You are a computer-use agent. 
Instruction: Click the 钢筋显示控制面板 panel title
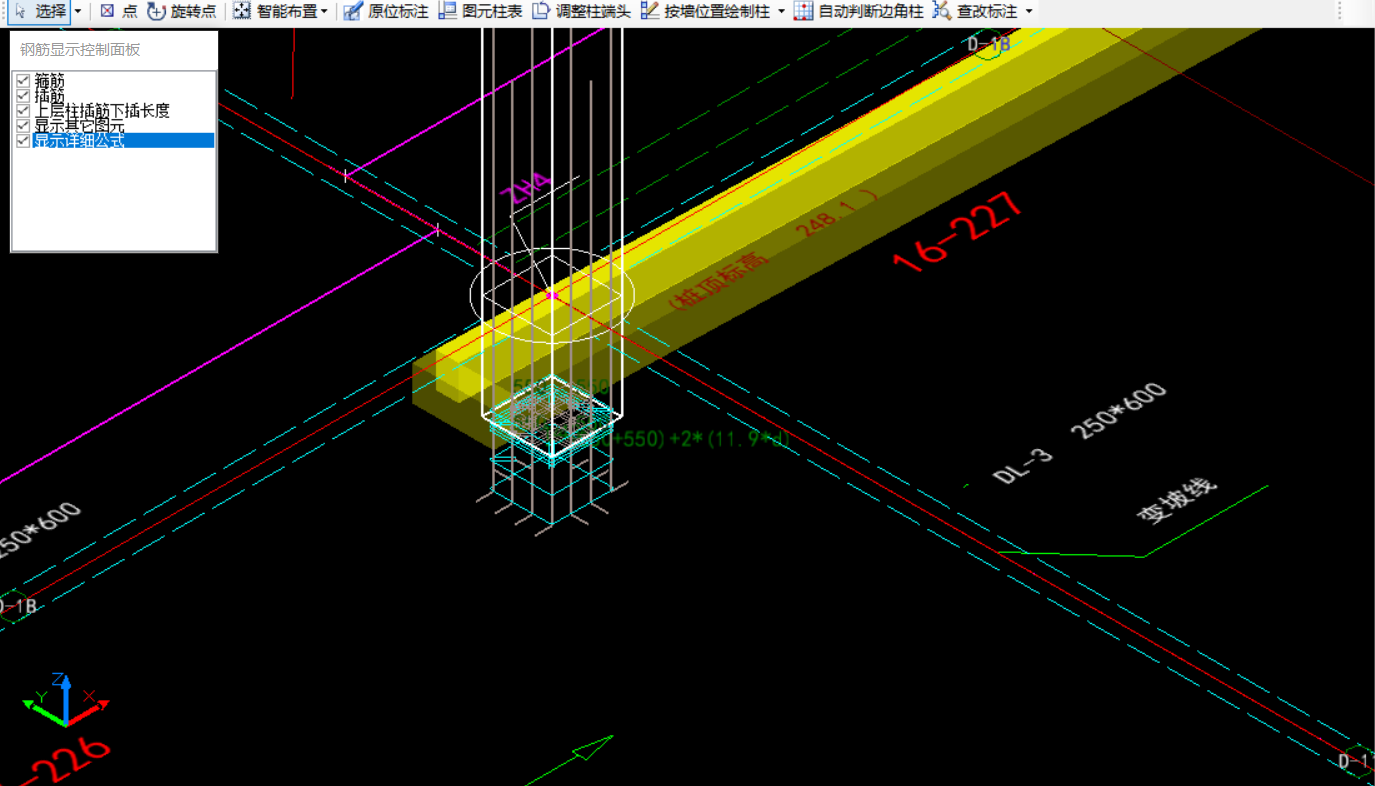[x=80, y=49]
